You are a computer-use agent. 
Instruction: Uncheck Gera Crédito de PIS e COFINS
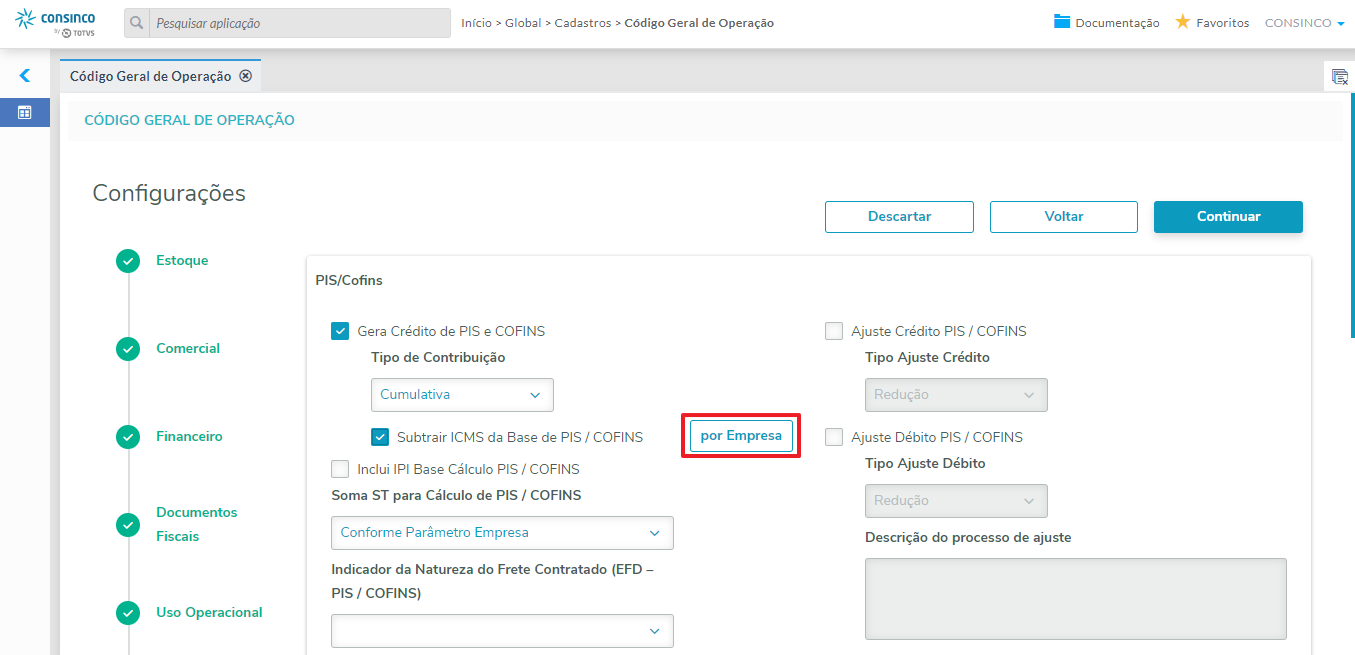pos(340,331)
